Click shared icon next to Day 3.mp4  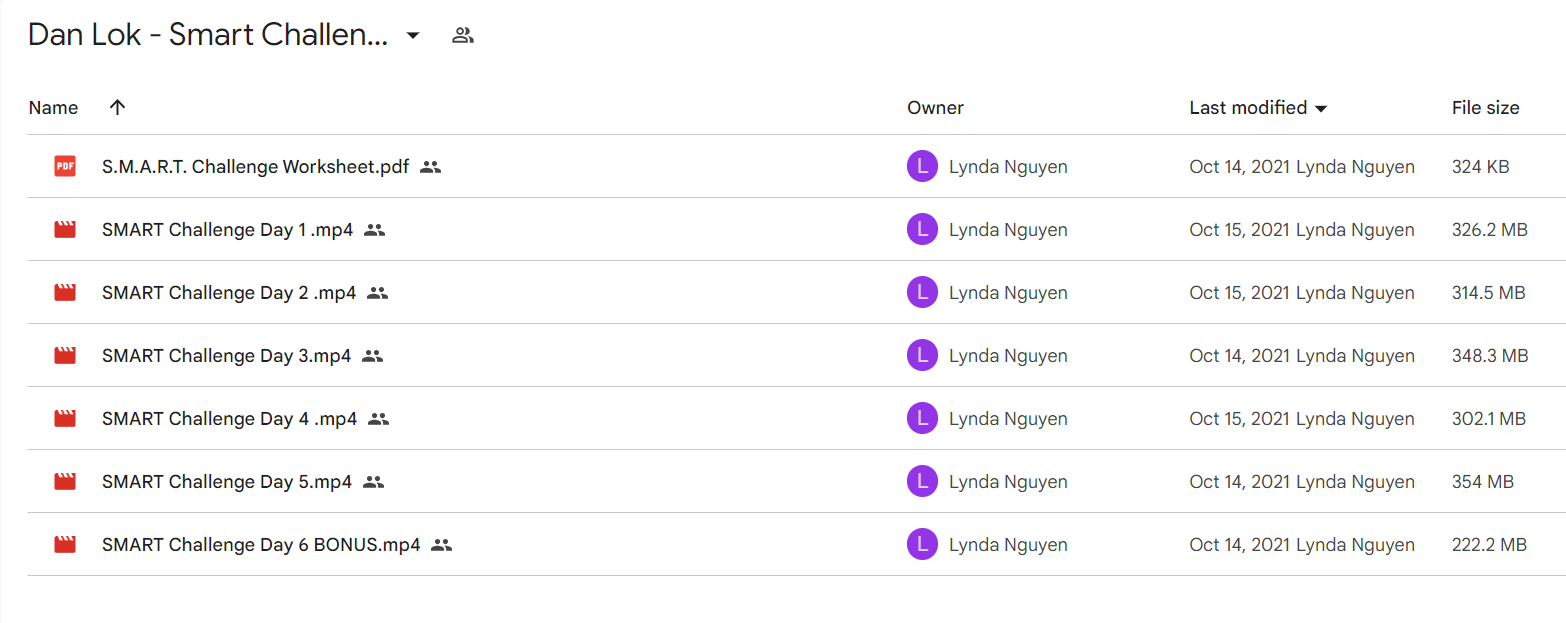pyautogui.click(x=372, y=356)
